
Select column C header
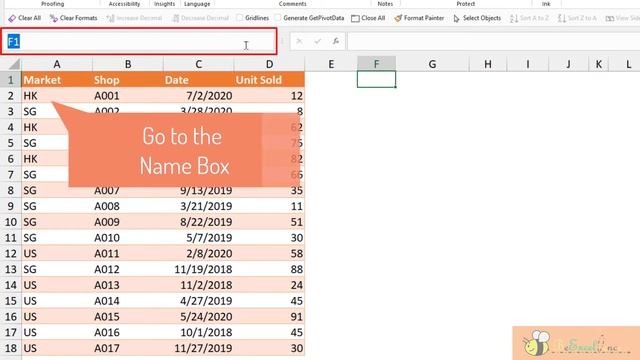198,64
